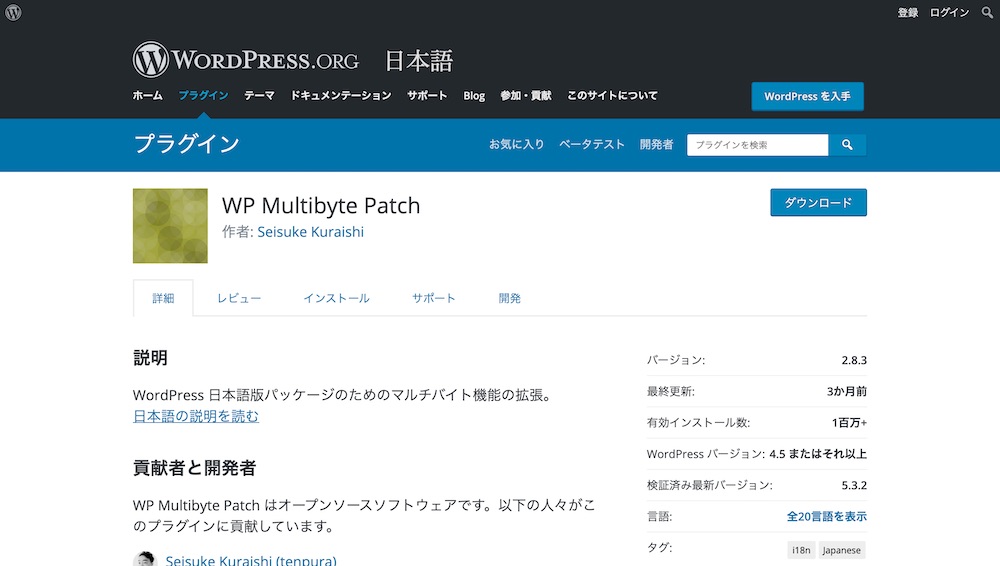Click 3か月前 last updated value
The image size is (1000, 566).
(x=846, y=391)
